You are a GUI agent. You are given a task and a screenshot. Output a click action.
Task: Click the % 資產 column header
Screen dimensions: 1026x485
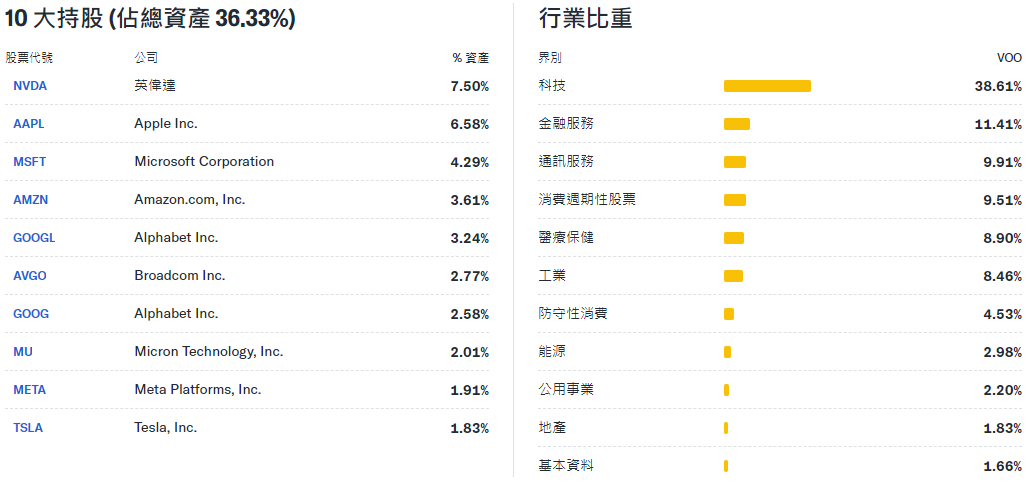click(470, 58)
